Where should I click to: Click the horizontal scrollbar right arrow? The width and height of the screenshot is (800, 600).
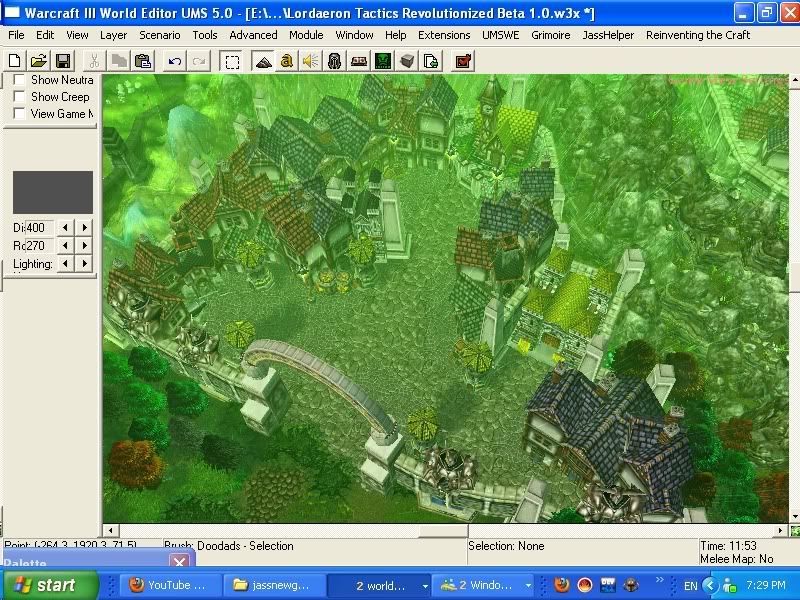(780, 531)
